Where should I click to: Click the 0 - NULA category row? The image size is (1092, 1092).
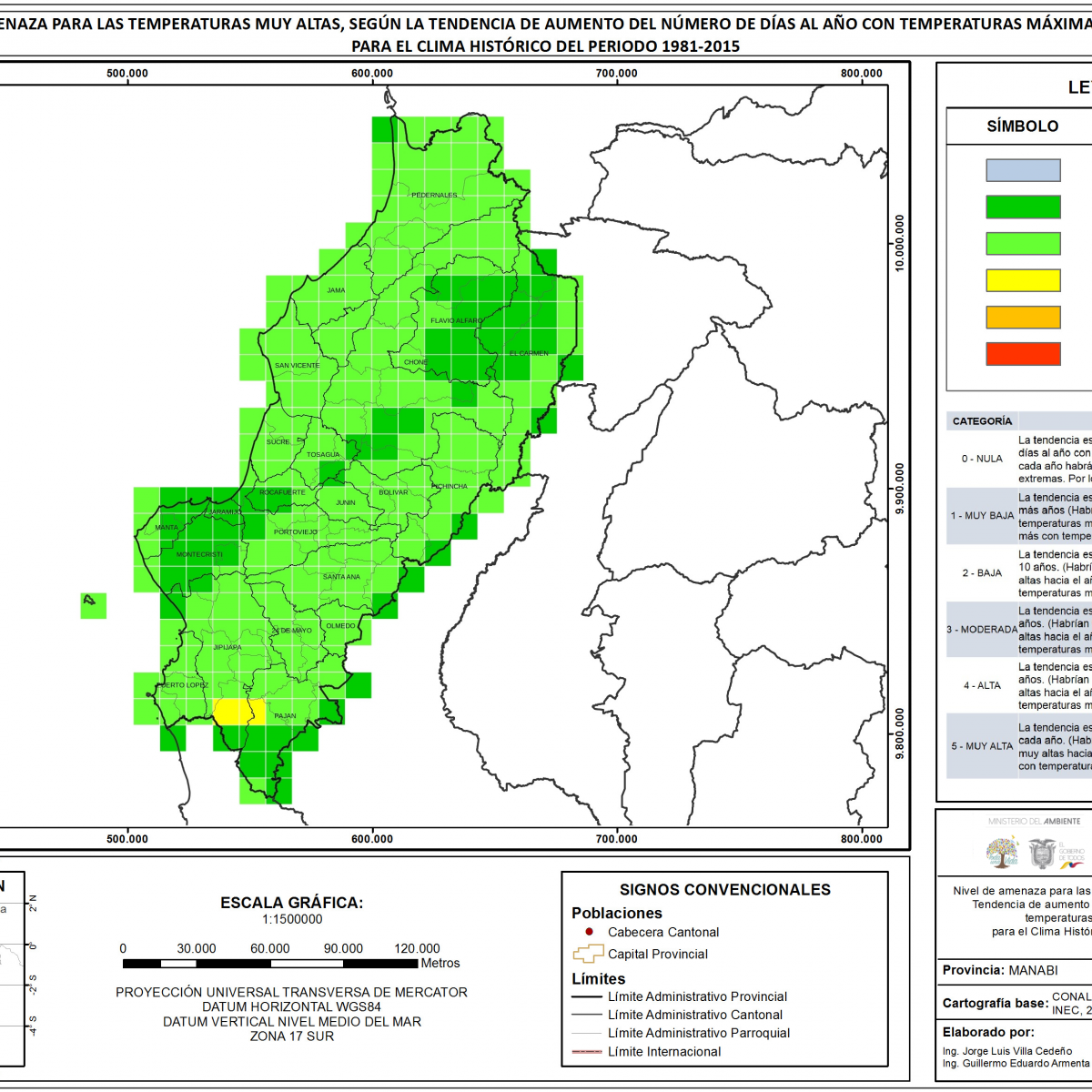click(x=1019, y=460)
